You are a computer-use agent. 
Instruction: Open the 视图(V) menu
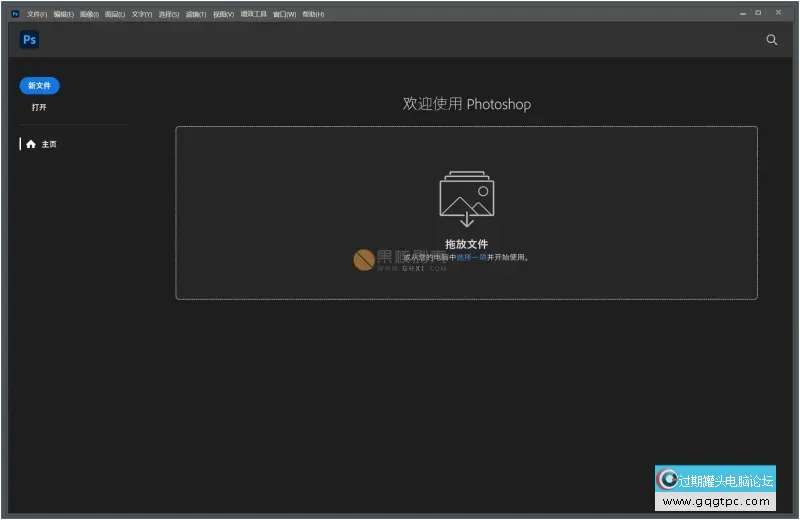click(223, 14)
